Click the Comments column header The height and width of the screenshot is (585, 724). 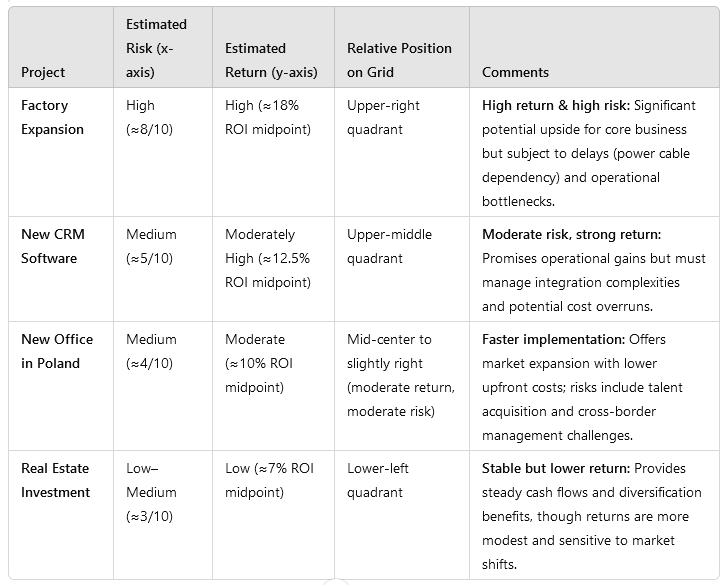(515, 72)
